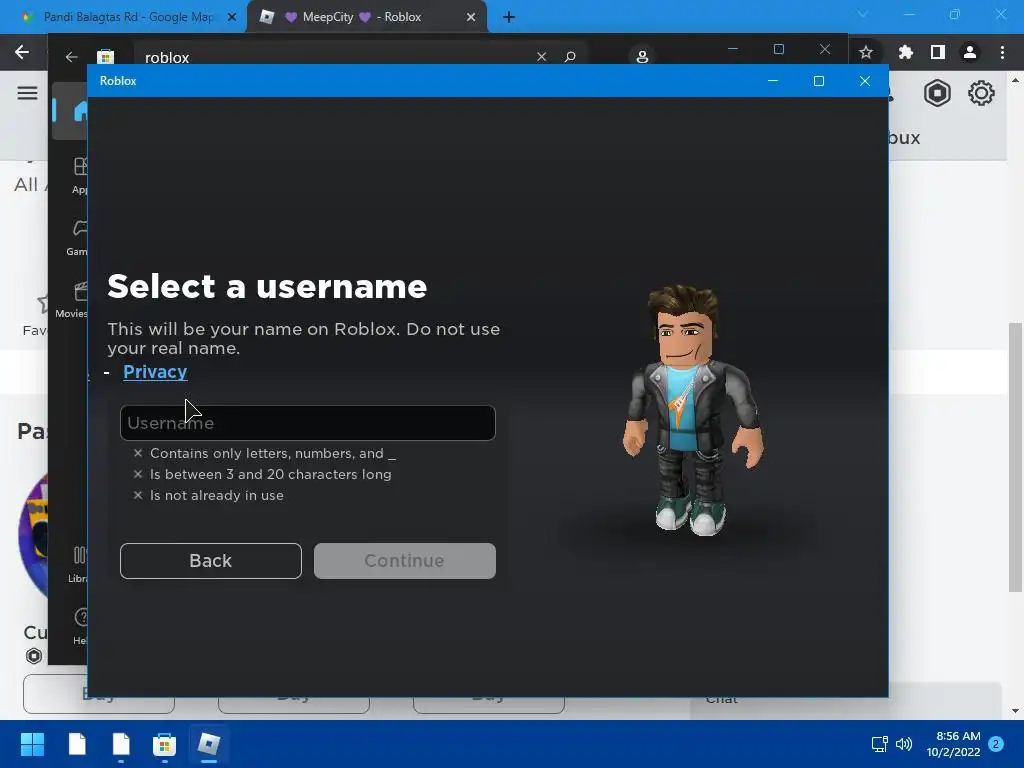
Task: Open Movies in the Microsoft Store sidebar
Action: [x=72, y=300]
